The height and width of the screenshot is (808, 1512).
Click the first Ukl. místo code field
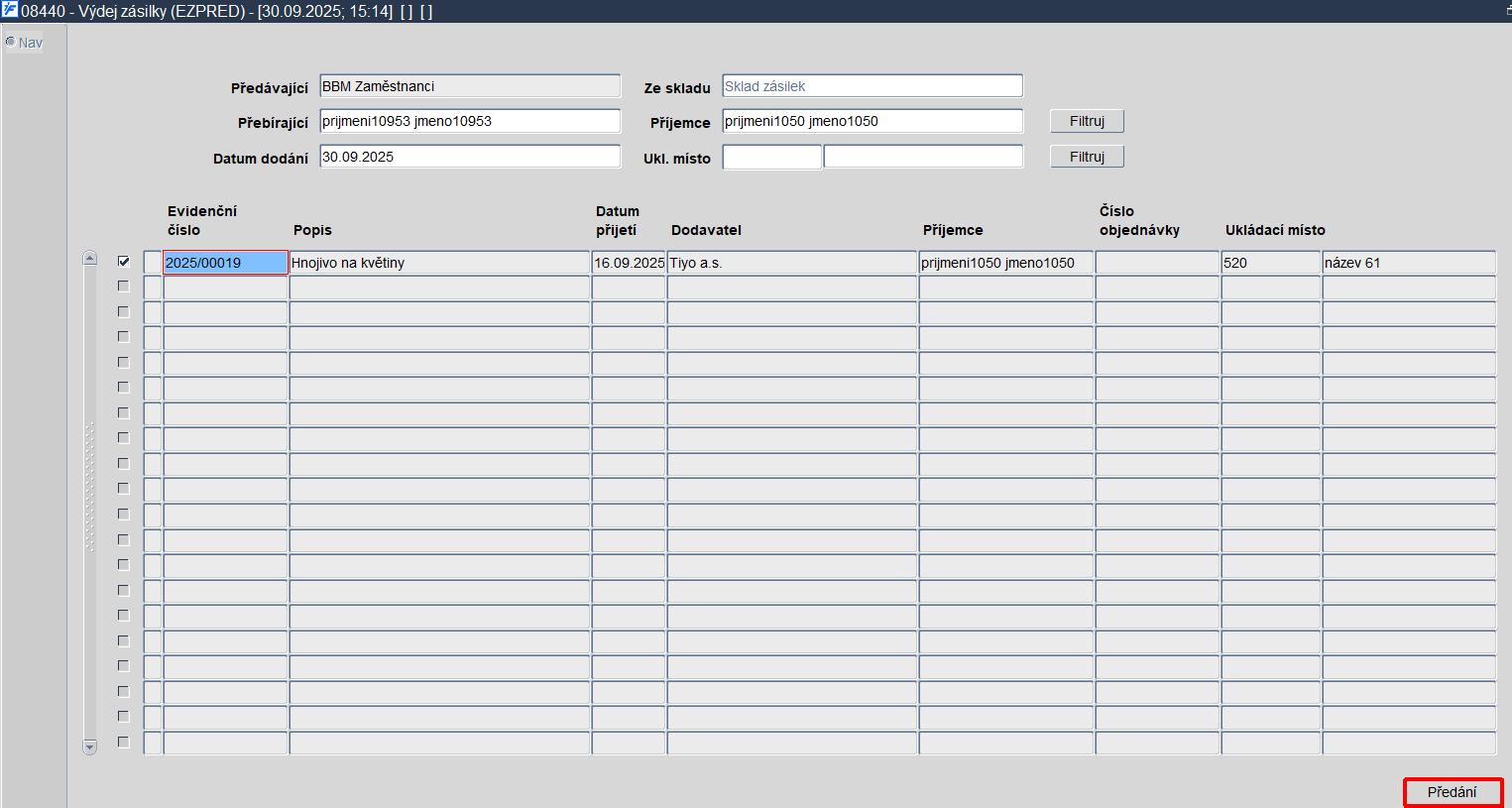(772, 157)
